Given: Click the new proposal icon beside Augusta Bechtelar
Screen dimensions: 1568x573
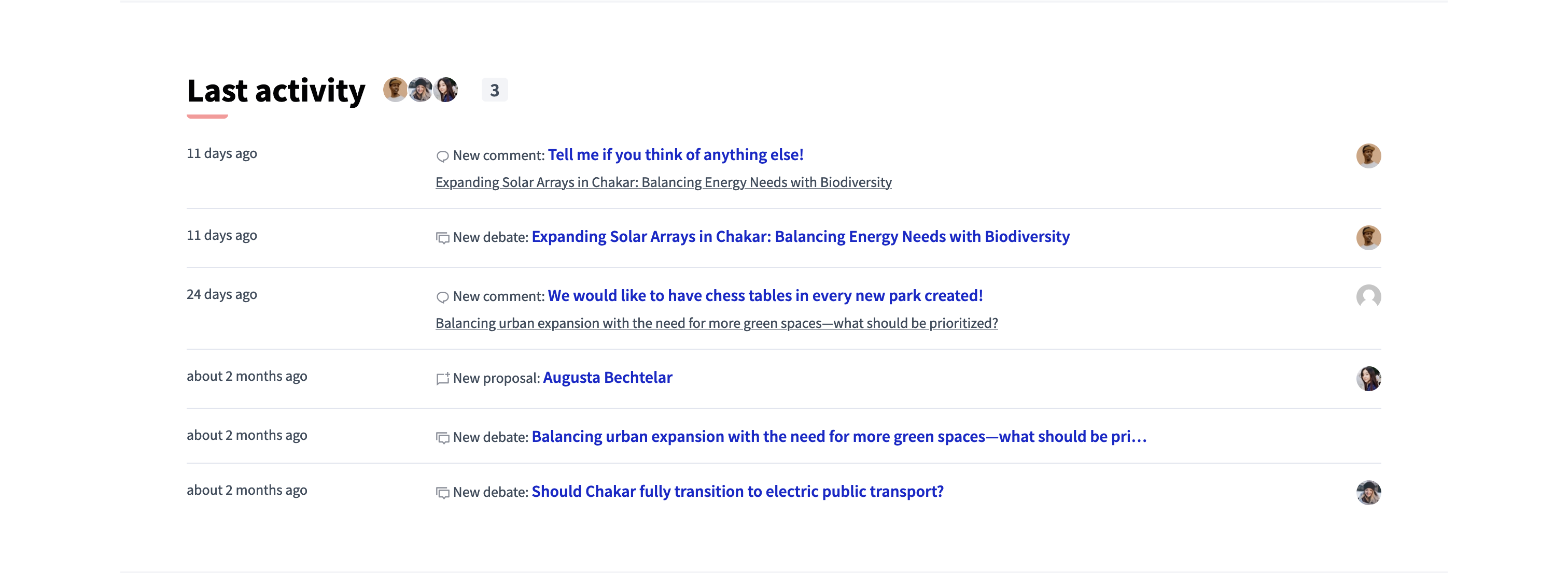Looking at the screenshot, I should point(442,378).
